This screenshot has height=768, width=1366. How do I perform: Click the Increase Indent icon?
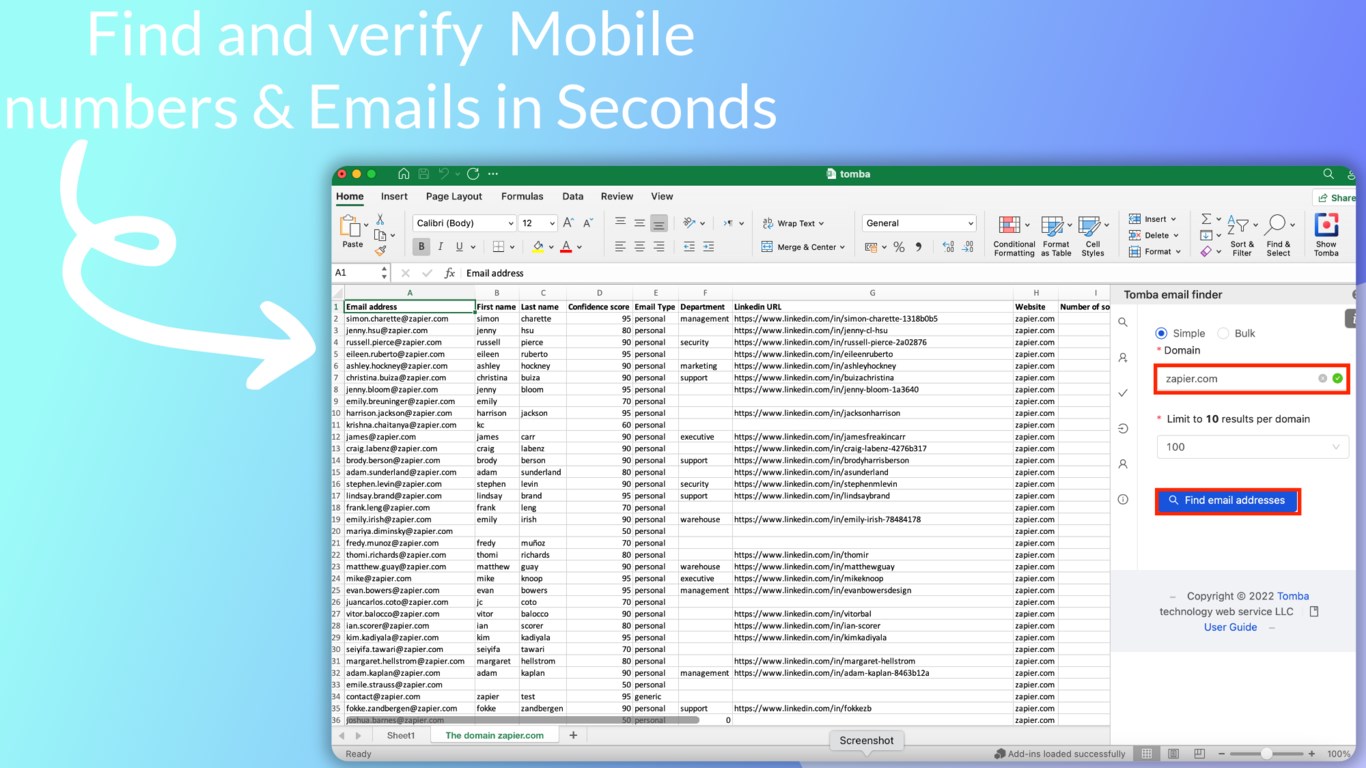click(x=709, y=247)
